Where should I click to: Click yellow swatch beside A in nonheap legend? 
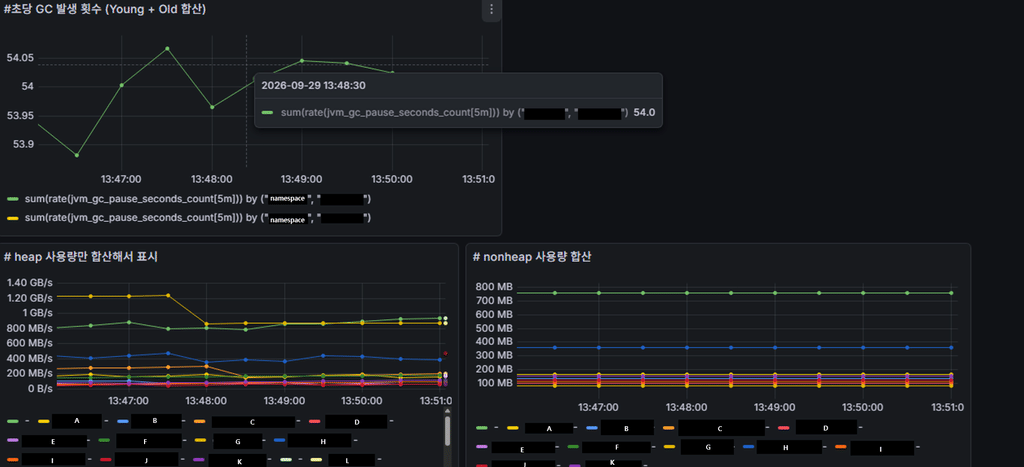[x=513, y=428]
